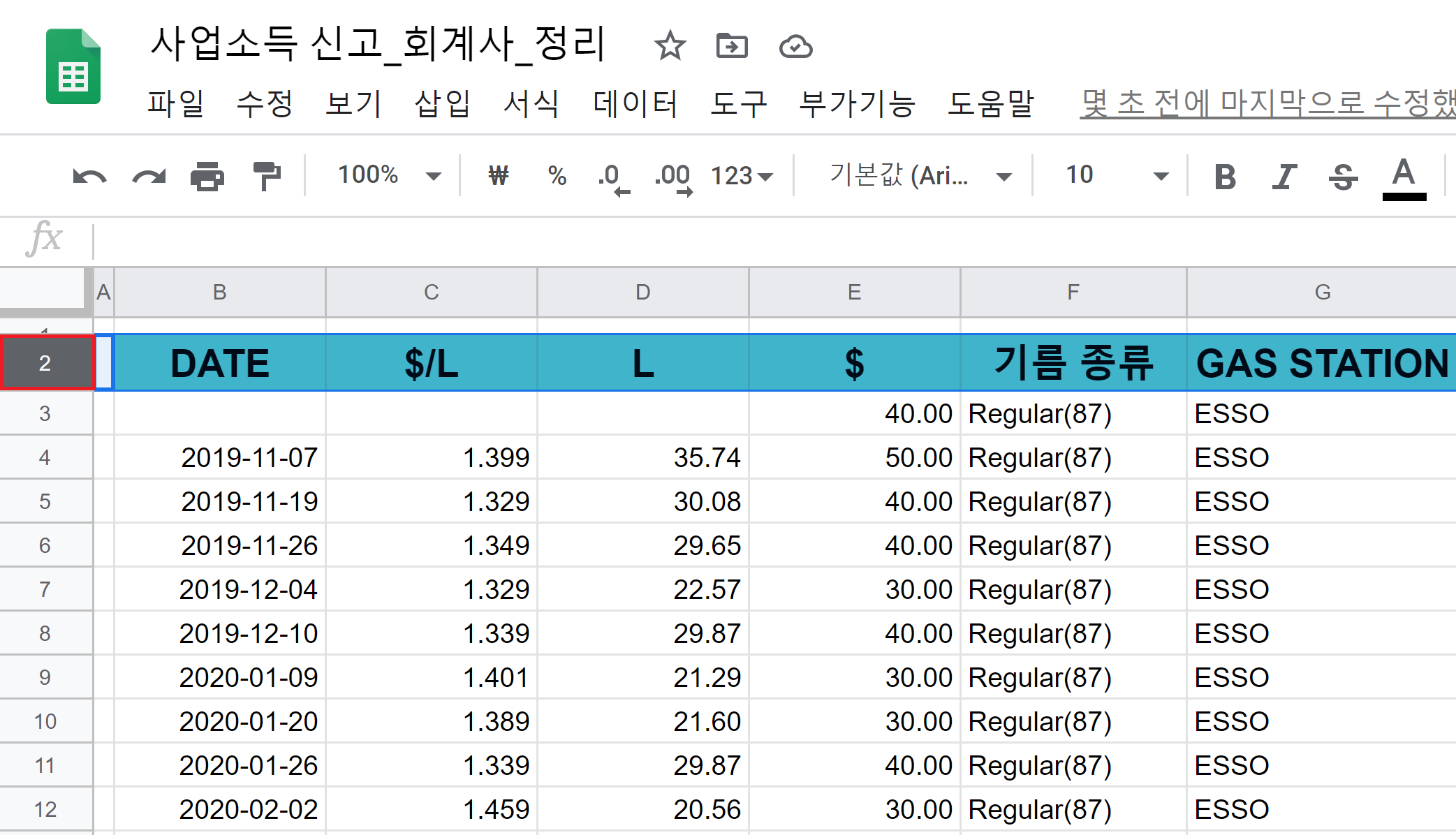Open the 데이터 menu

click(x=635, y=104)
